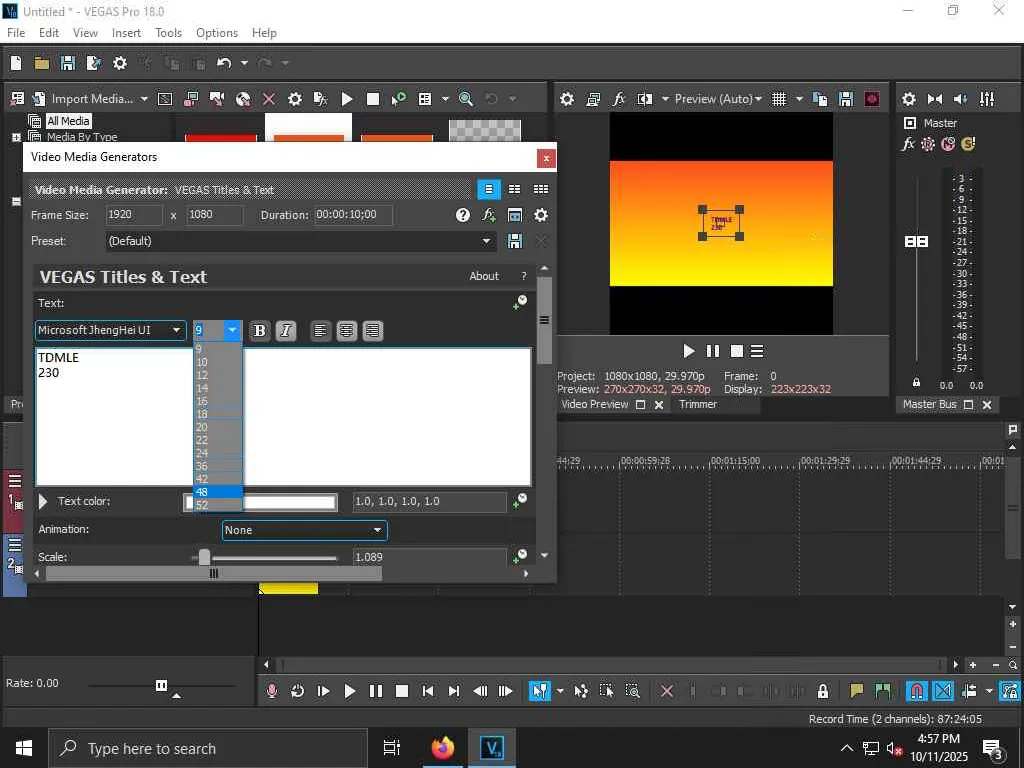Open the Insert menu
This screenshot has height=768, width=1024.
pyautogui.click(x=126, y=33)
